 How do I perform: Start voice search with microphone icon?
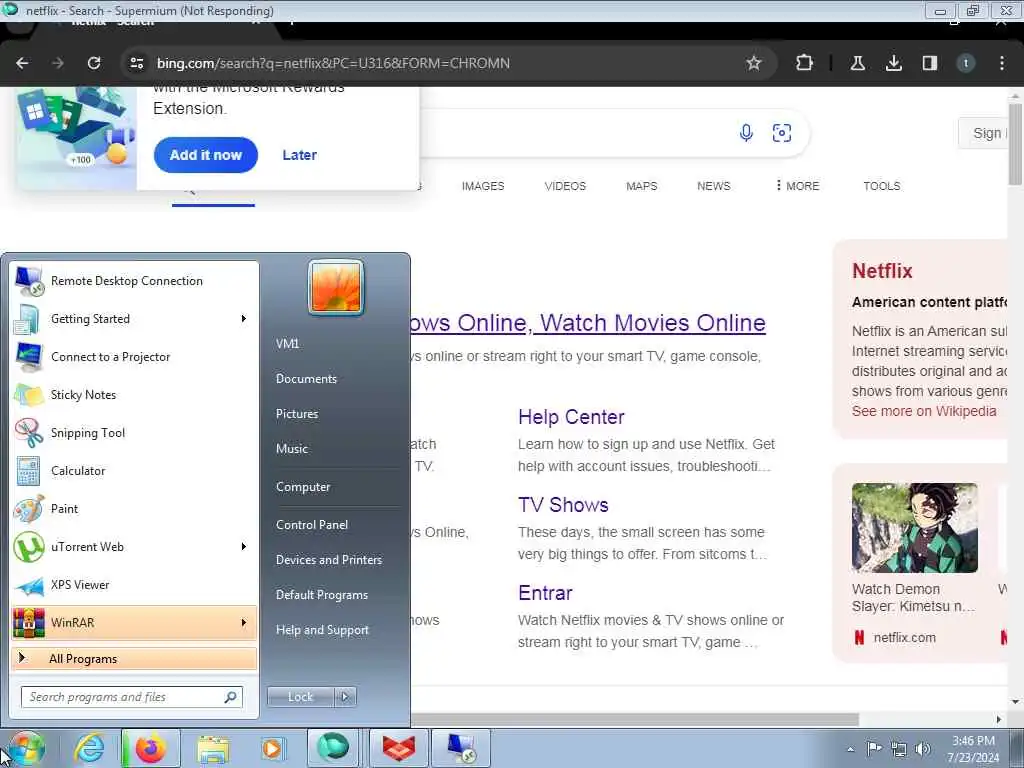point(746,133)
